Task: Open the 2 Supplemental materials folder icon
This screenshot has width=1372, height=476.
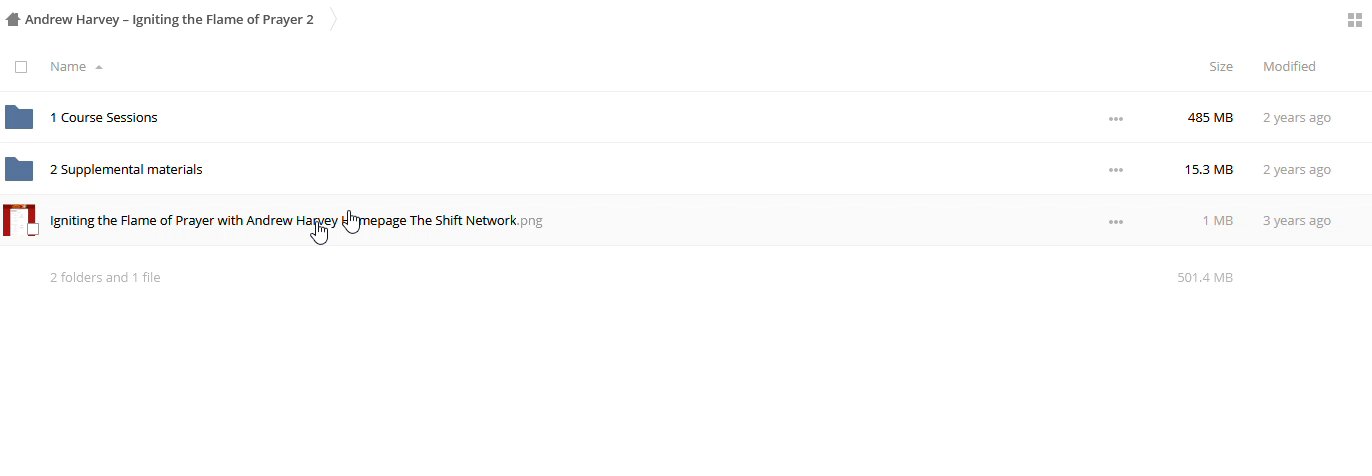Action: point(19,169)
